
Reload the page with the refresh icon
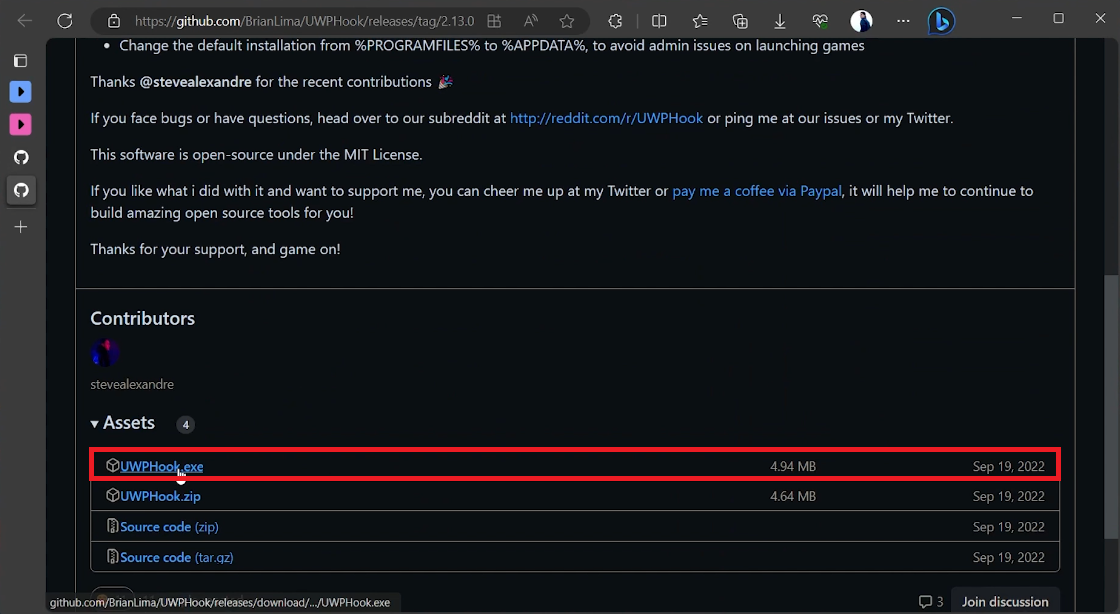coord(65,21)
